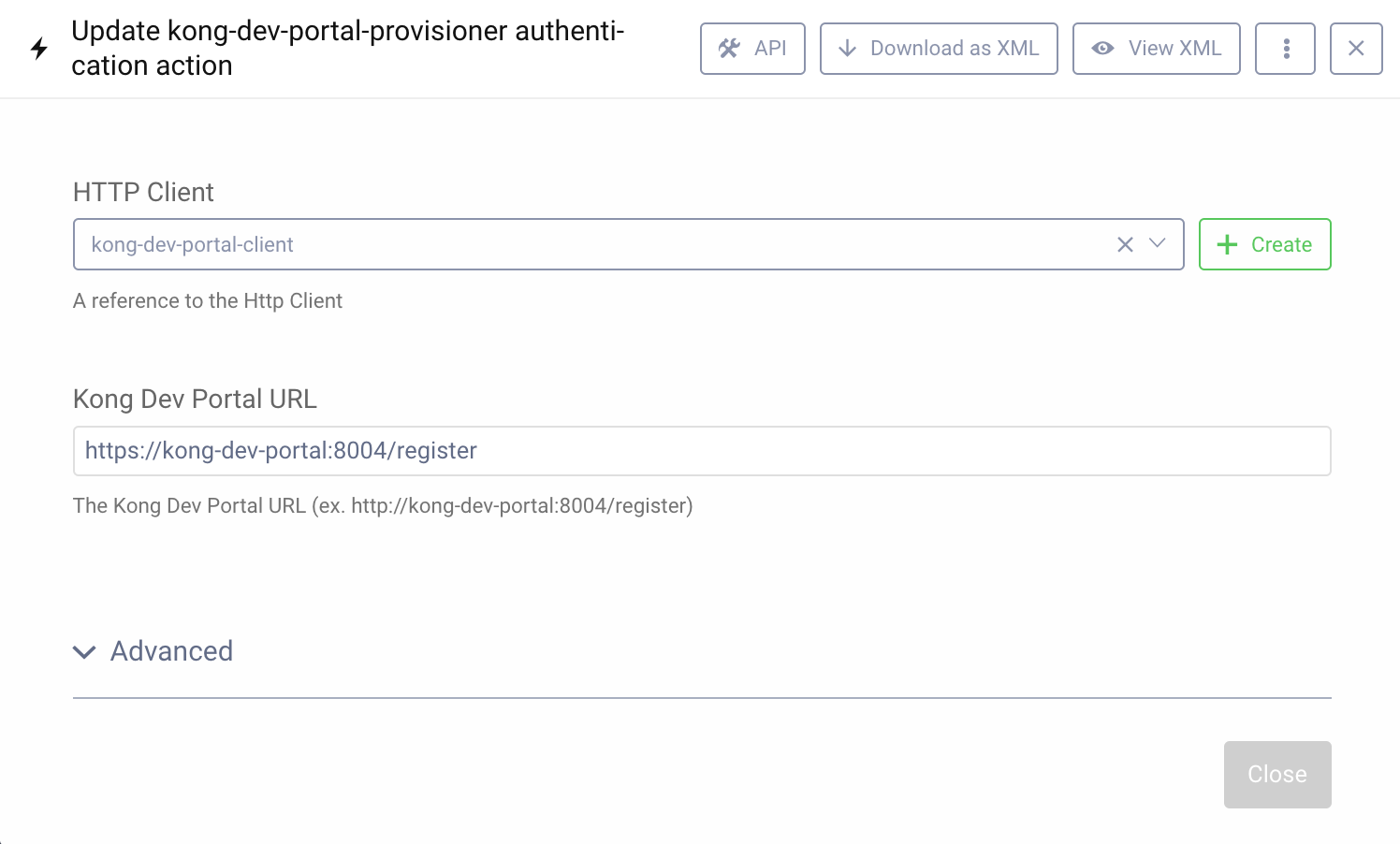Click the Download as XML button
This screenshot has height=844, width=1400.
click(939, 48)
